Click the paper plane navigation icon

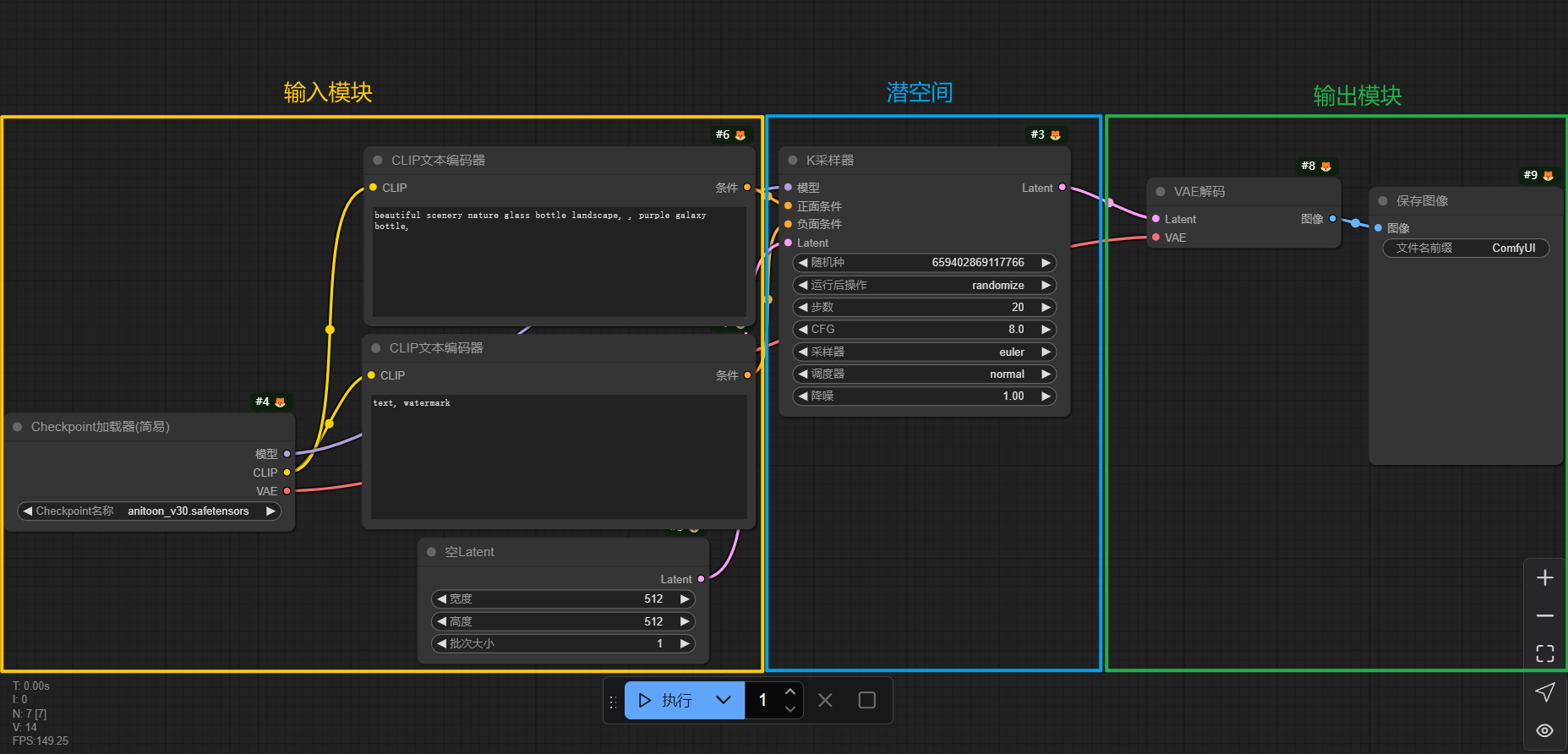click(1544, 692)
